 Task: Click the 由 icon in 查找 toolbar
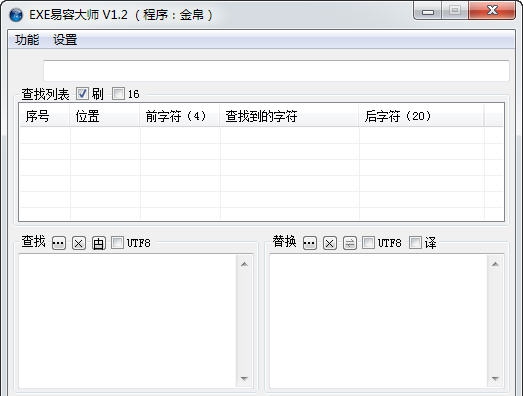tap(99, 243)
